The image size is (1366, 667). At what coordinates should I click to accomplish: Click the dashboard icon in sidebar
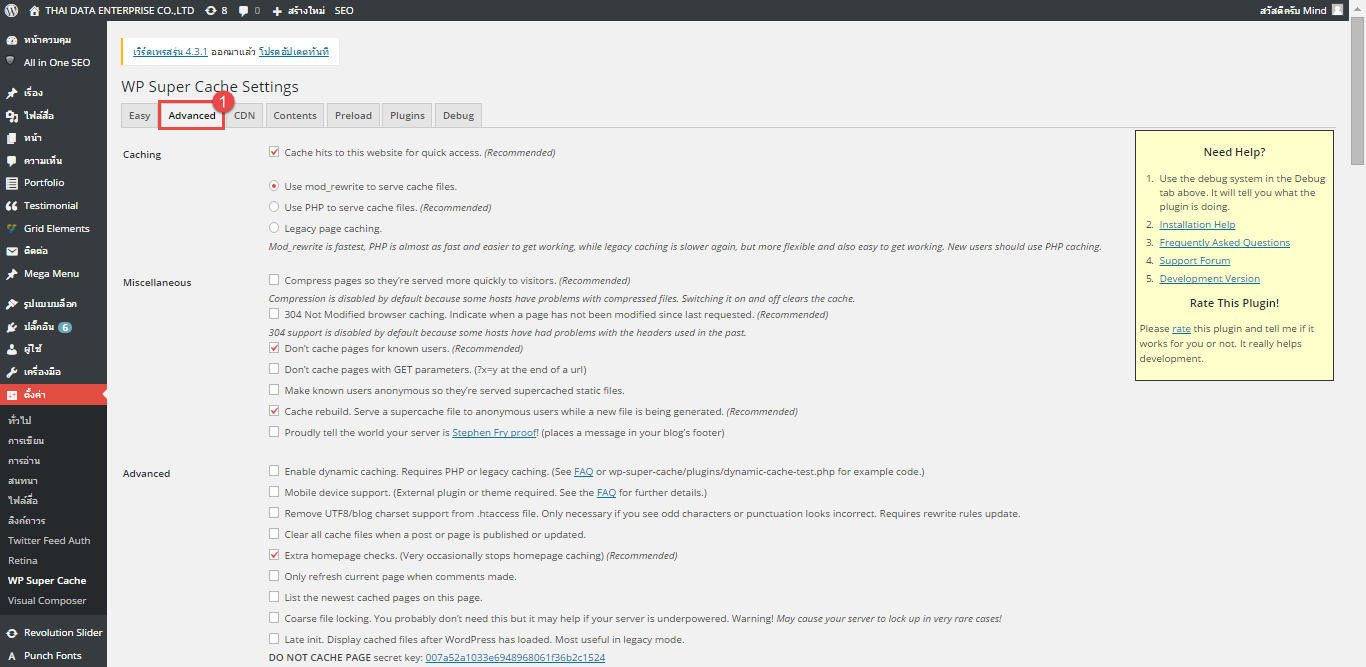[12, 40]
